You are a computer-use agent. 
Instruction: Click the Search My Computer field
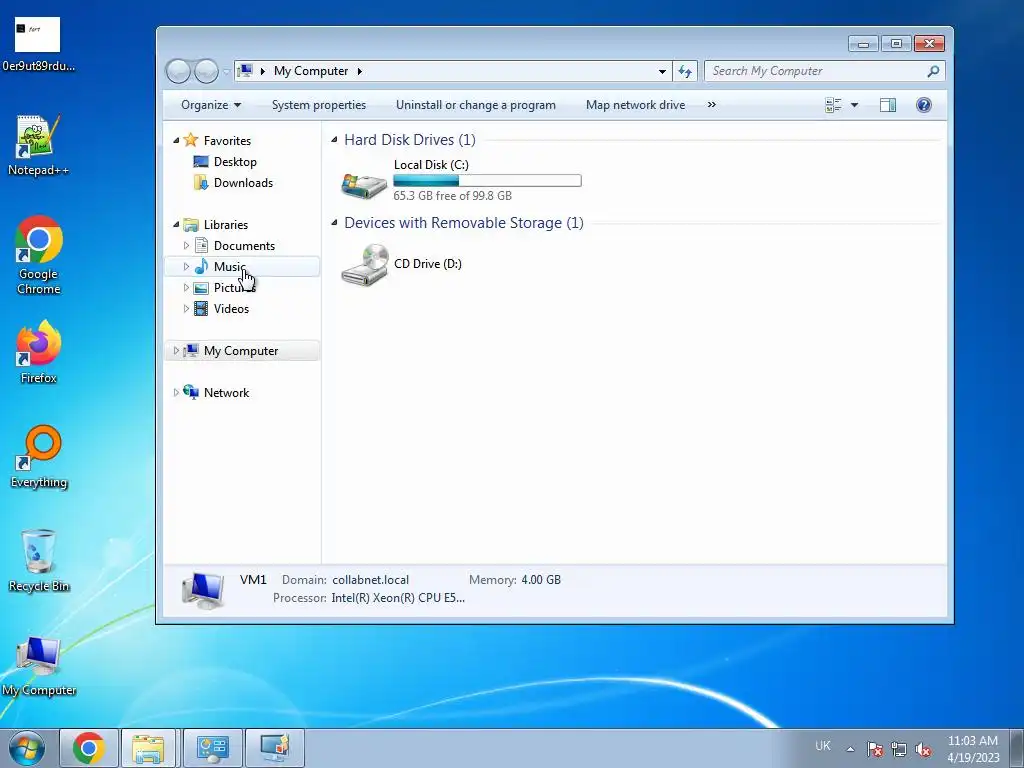tap(824, 71)
